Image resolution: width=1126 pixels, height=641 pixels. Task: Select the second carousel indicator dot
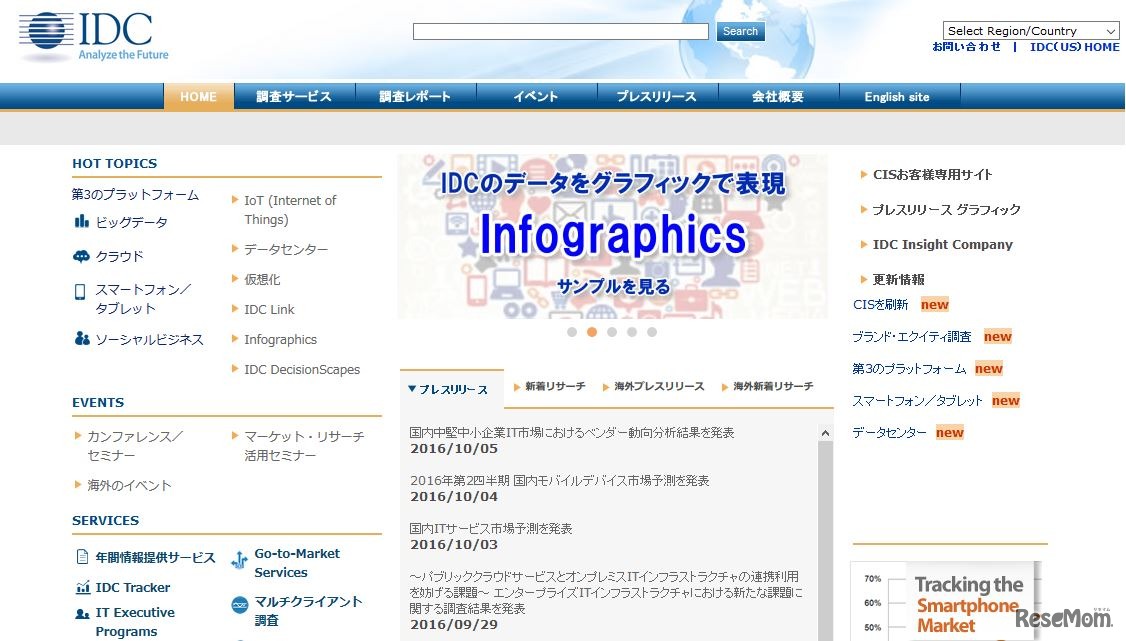point(592,331)
